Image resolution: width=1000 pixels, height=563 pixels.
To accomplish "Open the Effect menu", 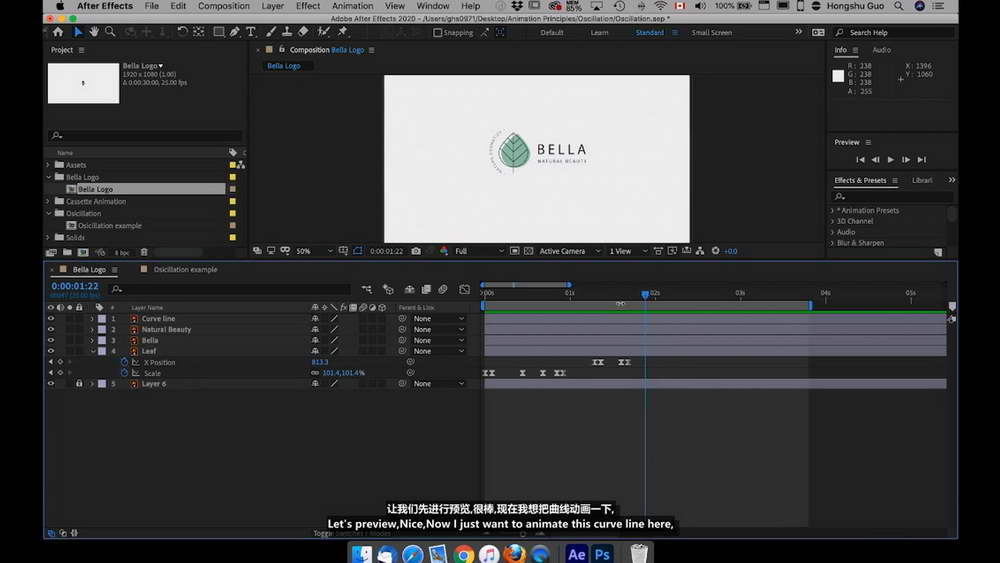I will (x=308, y=6).
